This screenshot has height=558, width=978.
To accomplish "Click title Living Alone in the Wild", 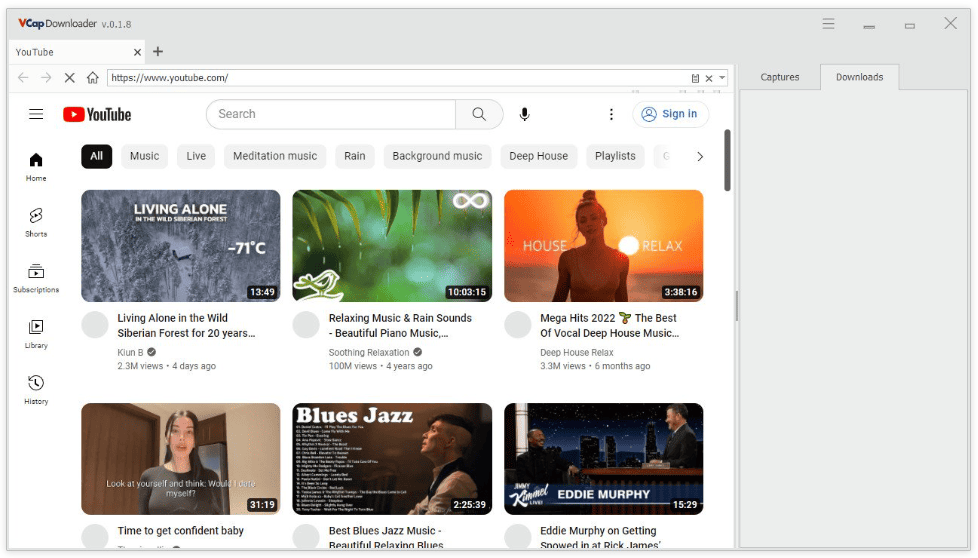I will click(186, 325).
